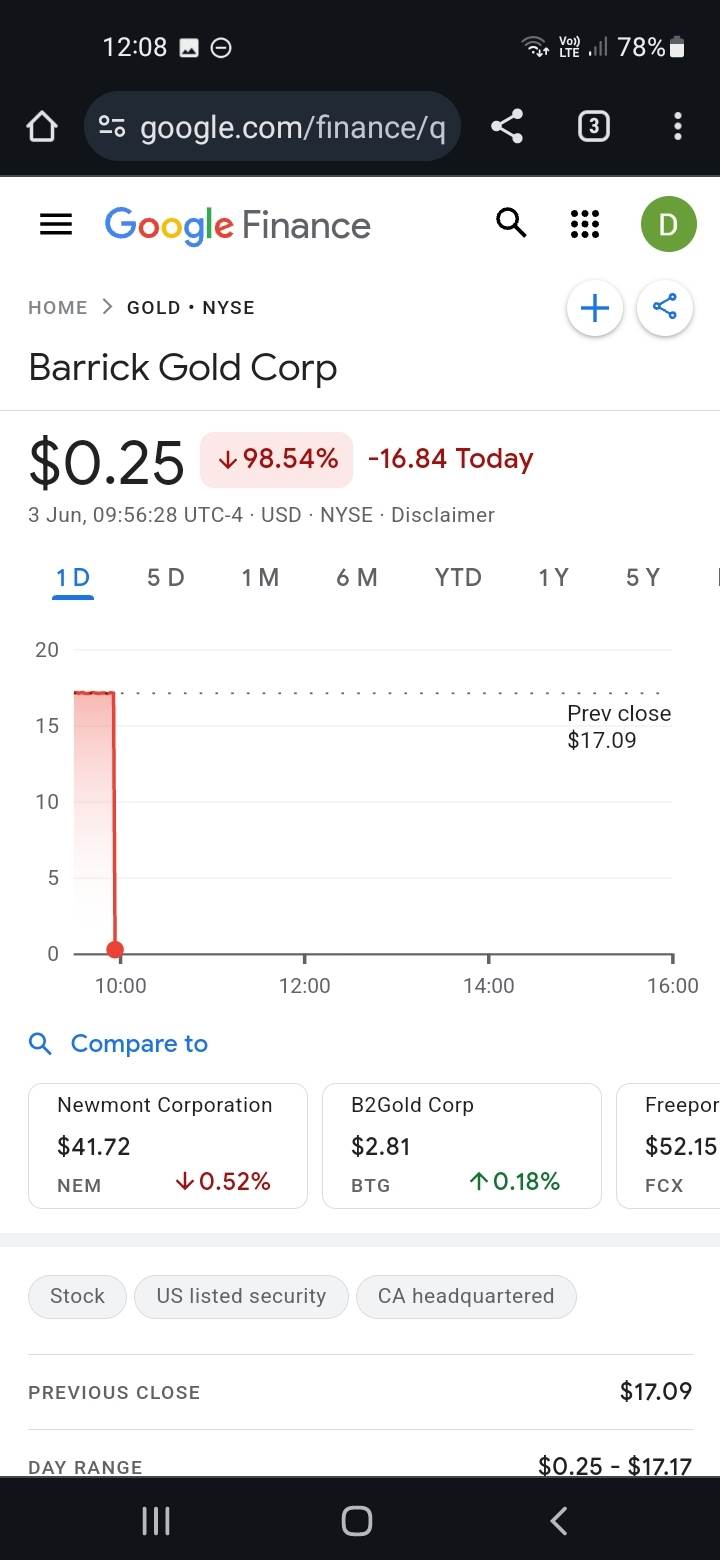Viewport: 720px width, 1560px height.
Task: Select the 5D chart range tab
Action: point(166,577)
